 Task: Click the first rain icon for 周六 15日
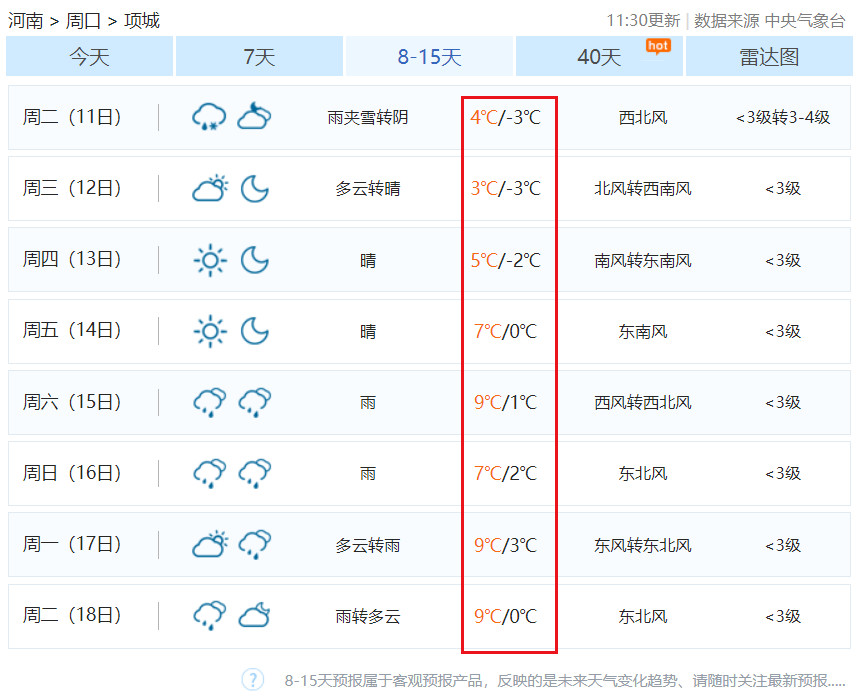pos(209,403)
